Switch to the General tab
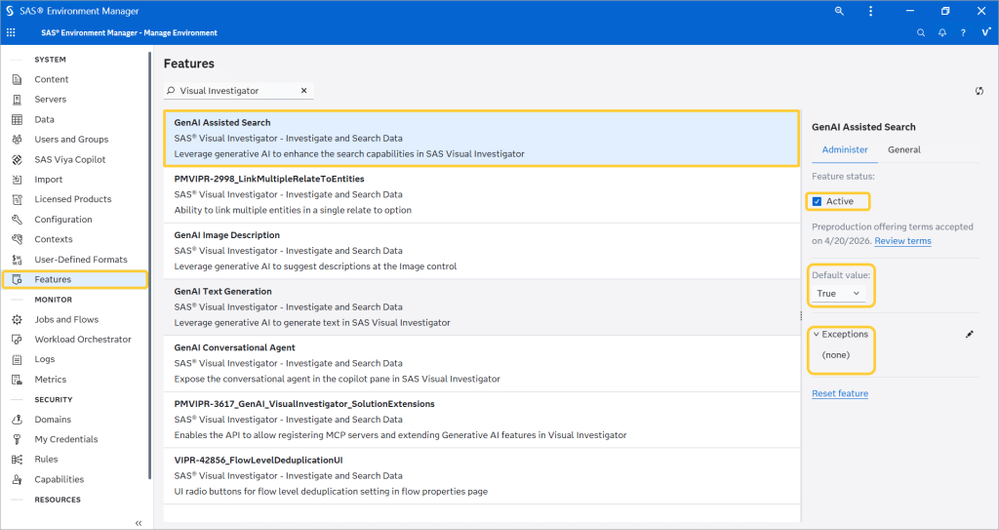The width and height of the screenshot is (999, 530). [904, 150]
